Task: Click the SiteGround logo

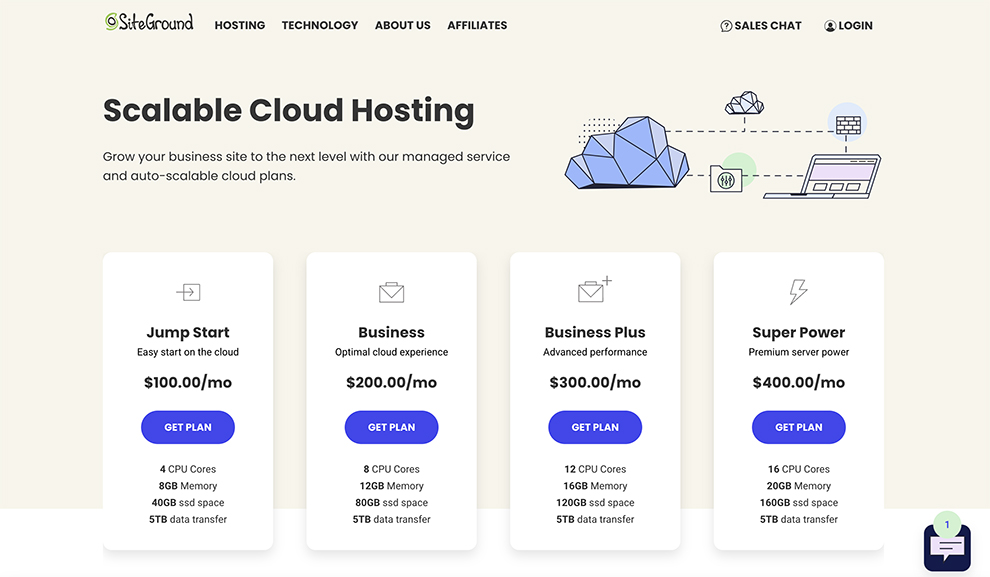Action: 149,23
